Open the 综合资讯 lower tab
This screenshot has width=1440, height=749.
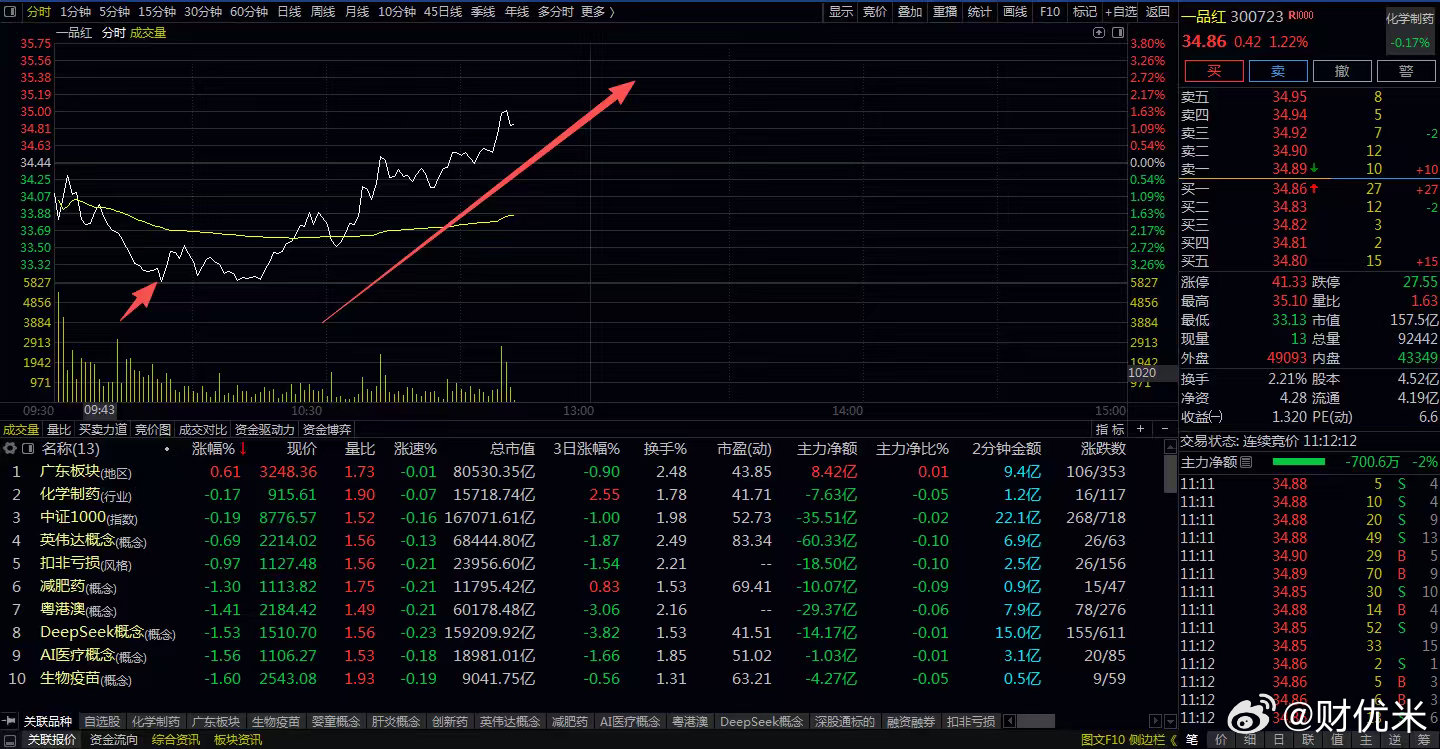click(176, 740)
